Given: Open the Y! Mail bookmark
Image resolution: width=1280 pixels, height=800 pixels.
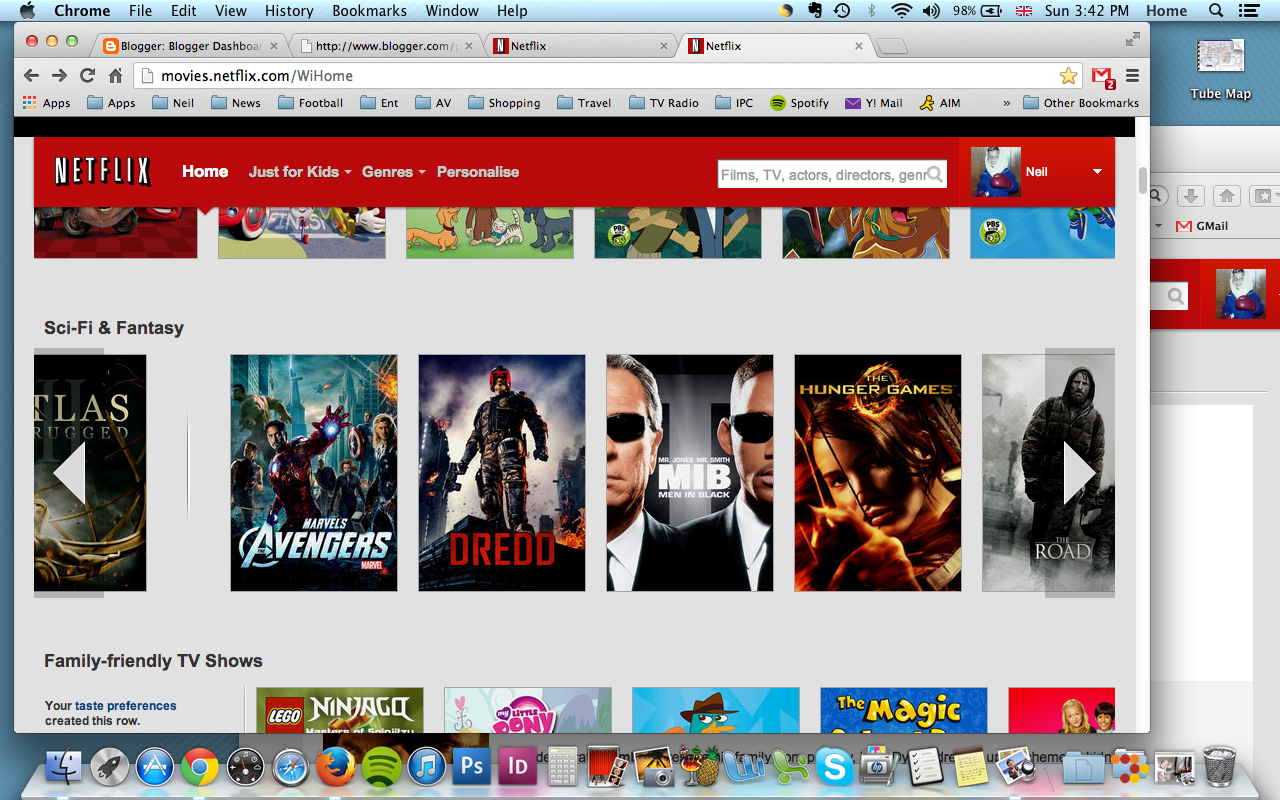Looking at the screenshot, I should [x=874, y=103].
